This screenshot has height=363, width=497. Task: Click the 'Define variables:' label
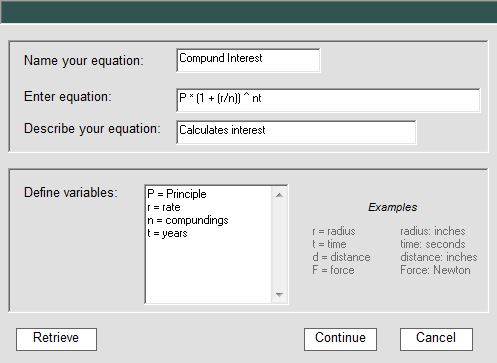pos(71,193)
